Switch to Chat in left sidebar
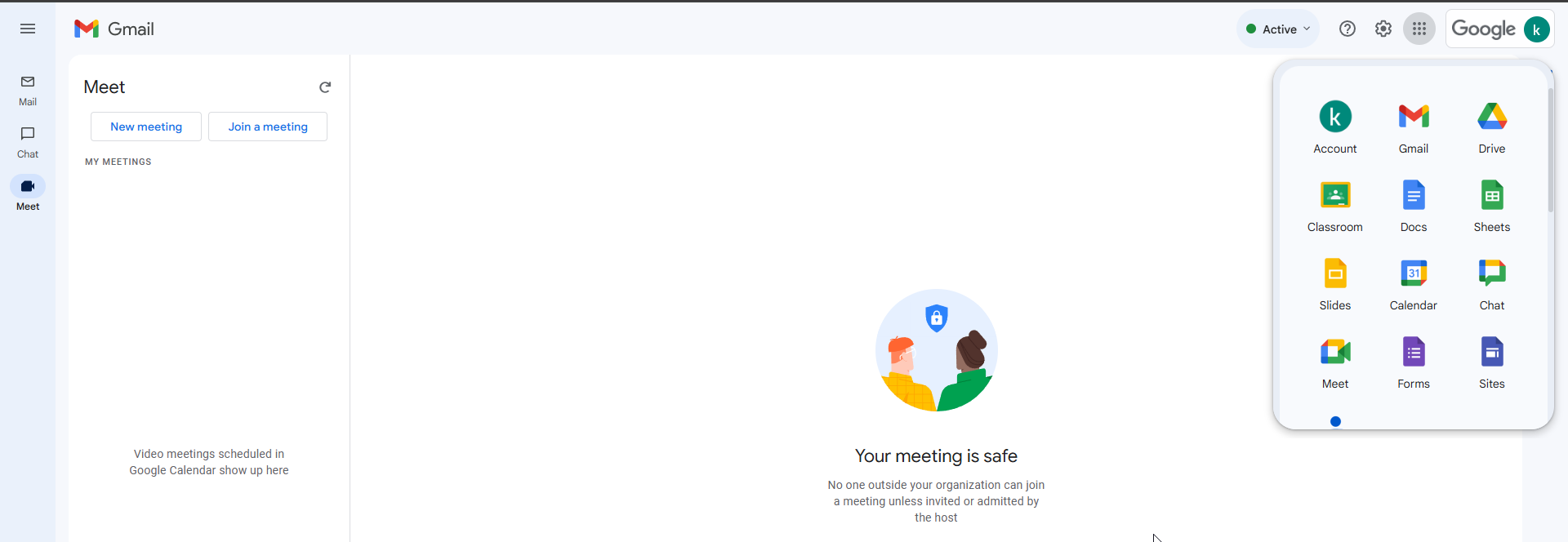Viewport: 1568px width, 542px height. tap(28, 143)
